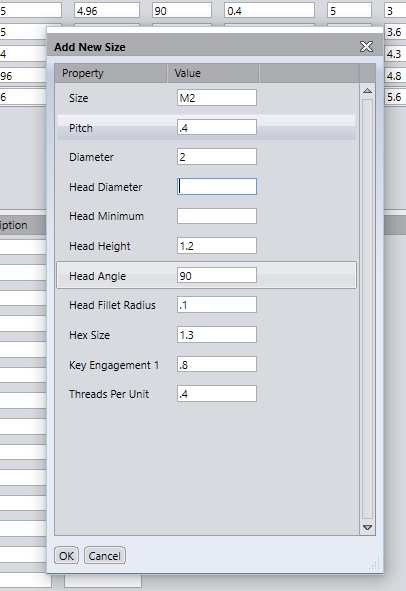Edit the Threads Per Unit field
Viewport: 406px width, 591px height.
(217, 394)
